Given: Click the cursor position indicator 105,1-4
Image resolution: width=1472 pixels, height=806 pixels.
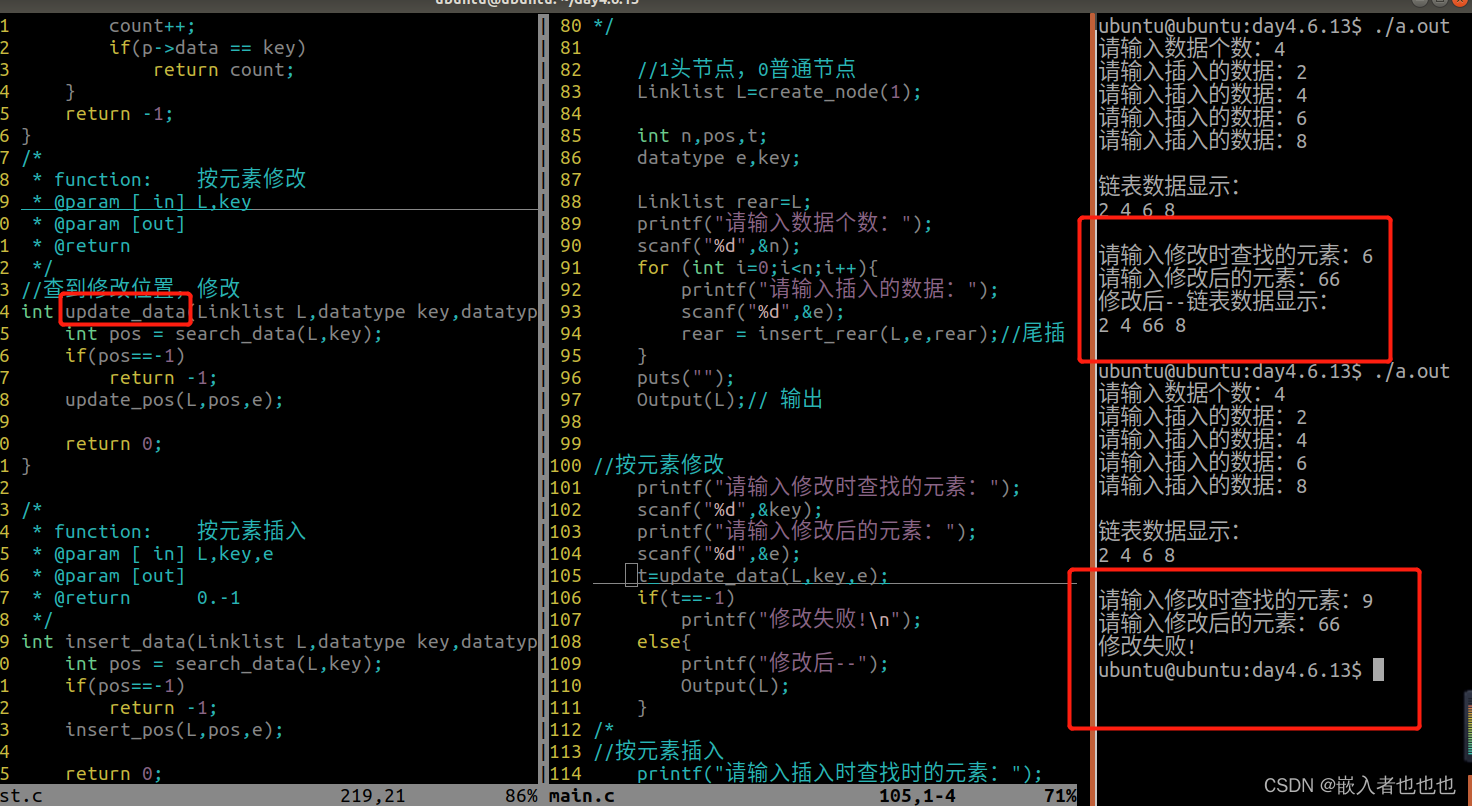Looking at the screenshot, I should (919, 795).
